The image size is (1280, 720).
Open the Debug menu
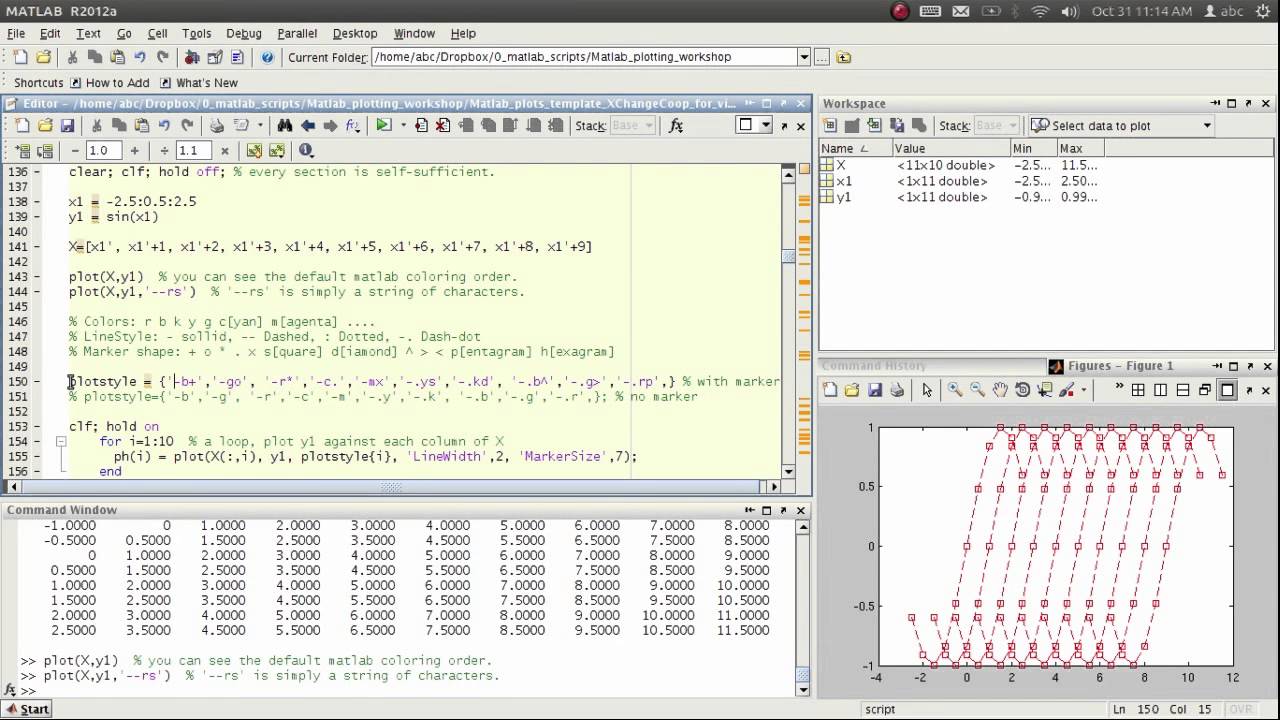pos(243,33)
